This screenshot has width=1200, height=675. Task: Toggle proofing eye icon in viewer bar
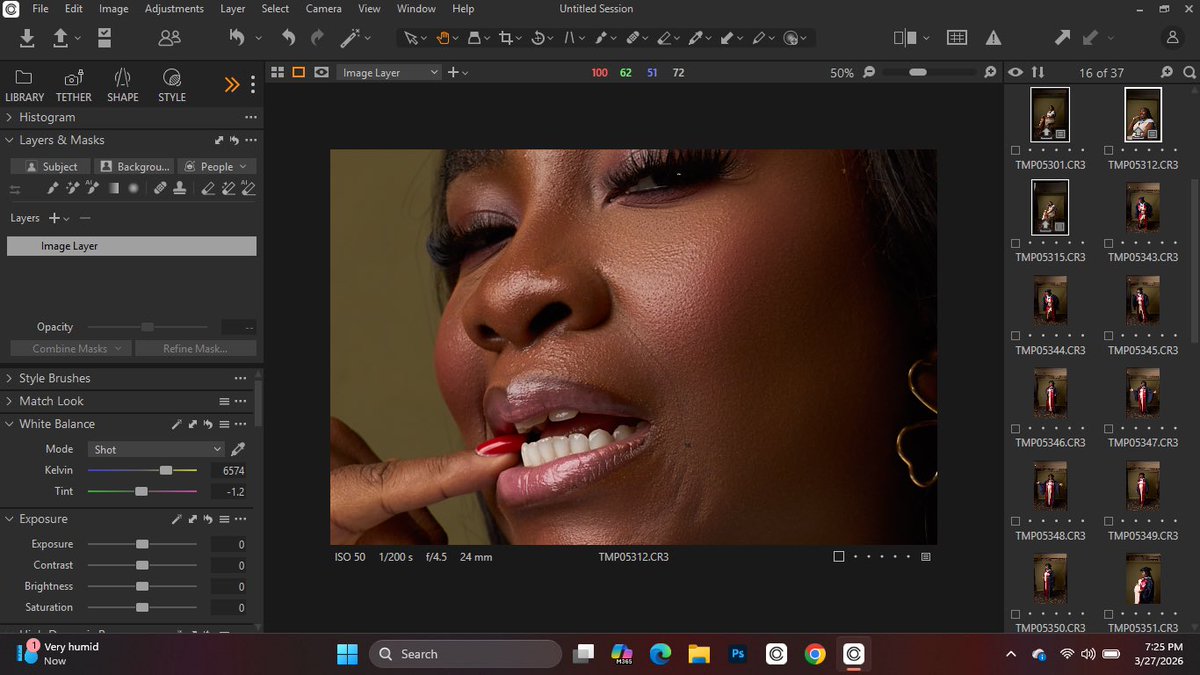point(322,73)
